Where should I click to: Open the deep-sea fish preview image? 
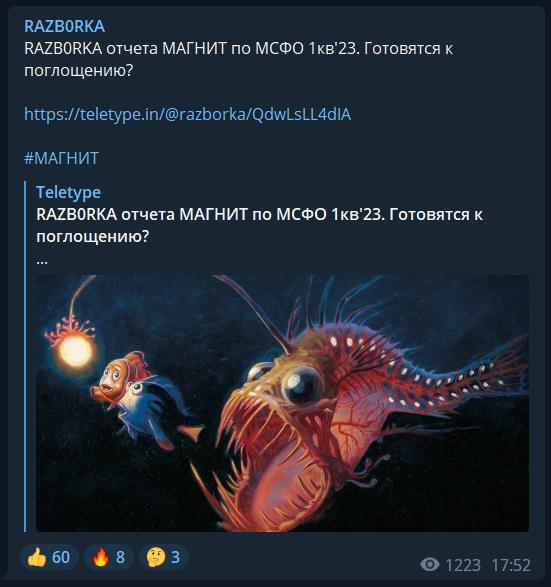(x=282, y=403)
